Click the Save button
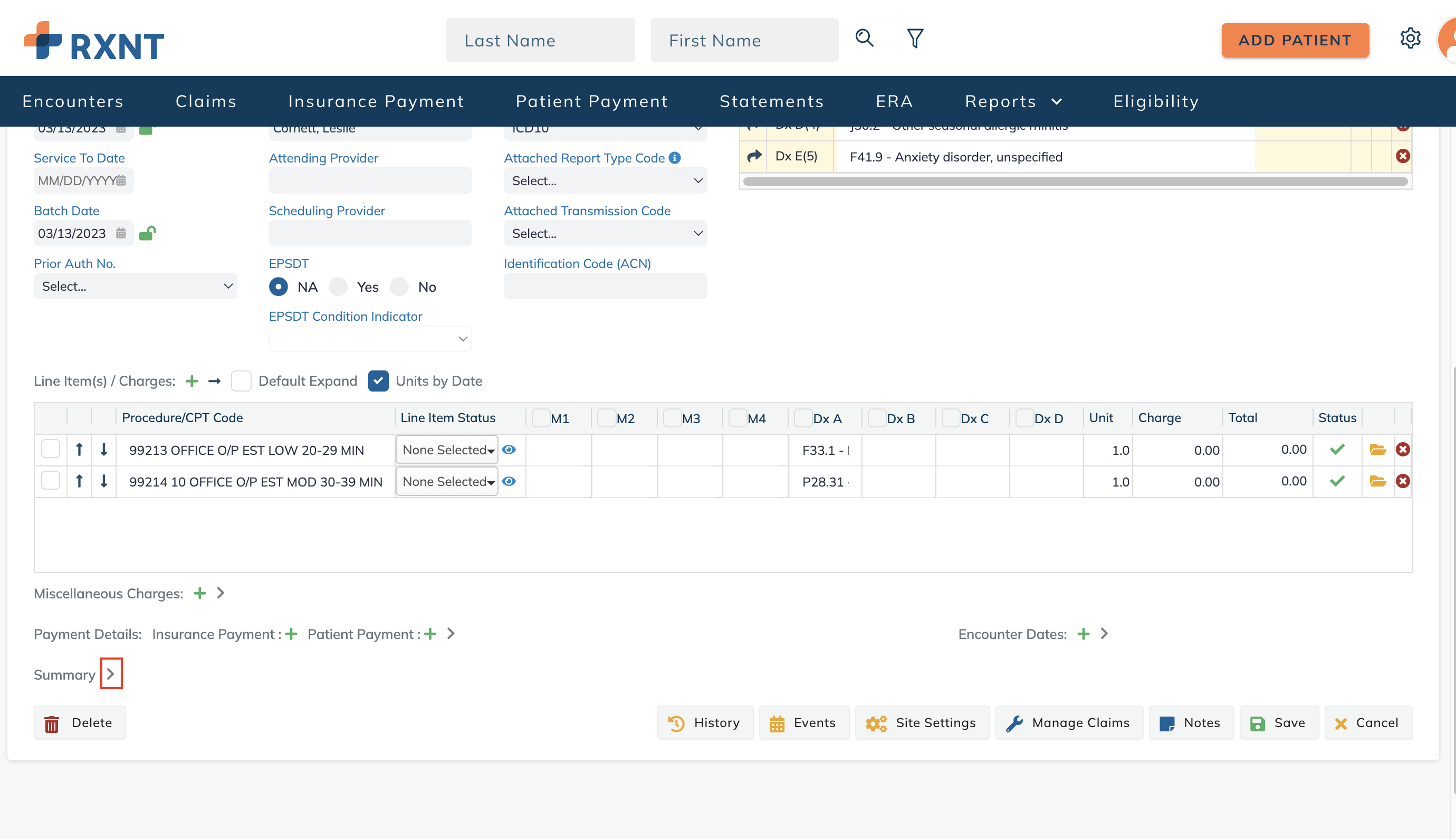The width and height of the screenshot is (1456, 839). click(x=1279, y=722)
